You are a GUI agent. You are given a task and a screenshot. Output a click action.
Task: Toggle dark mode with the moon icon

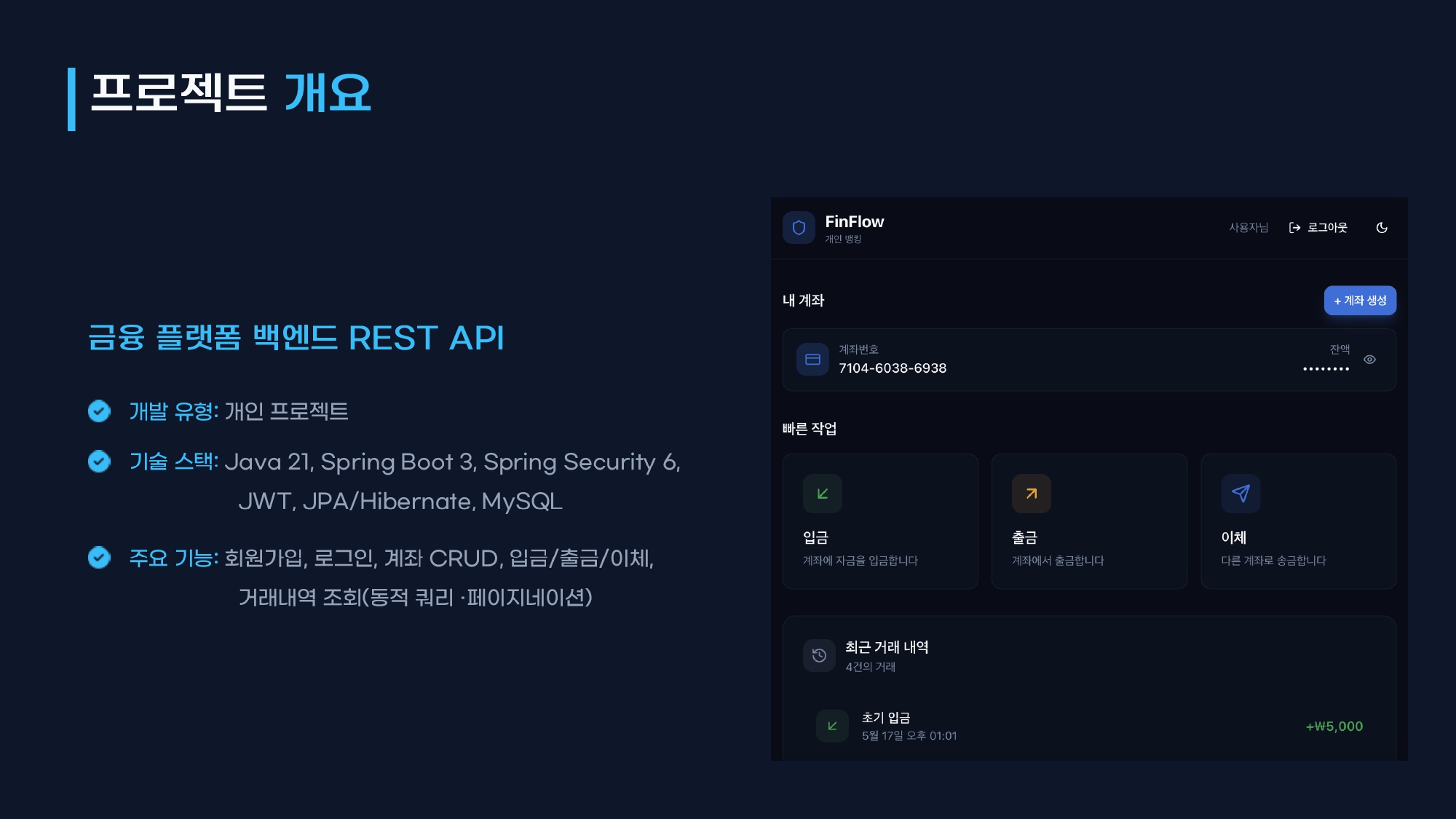1382,228
